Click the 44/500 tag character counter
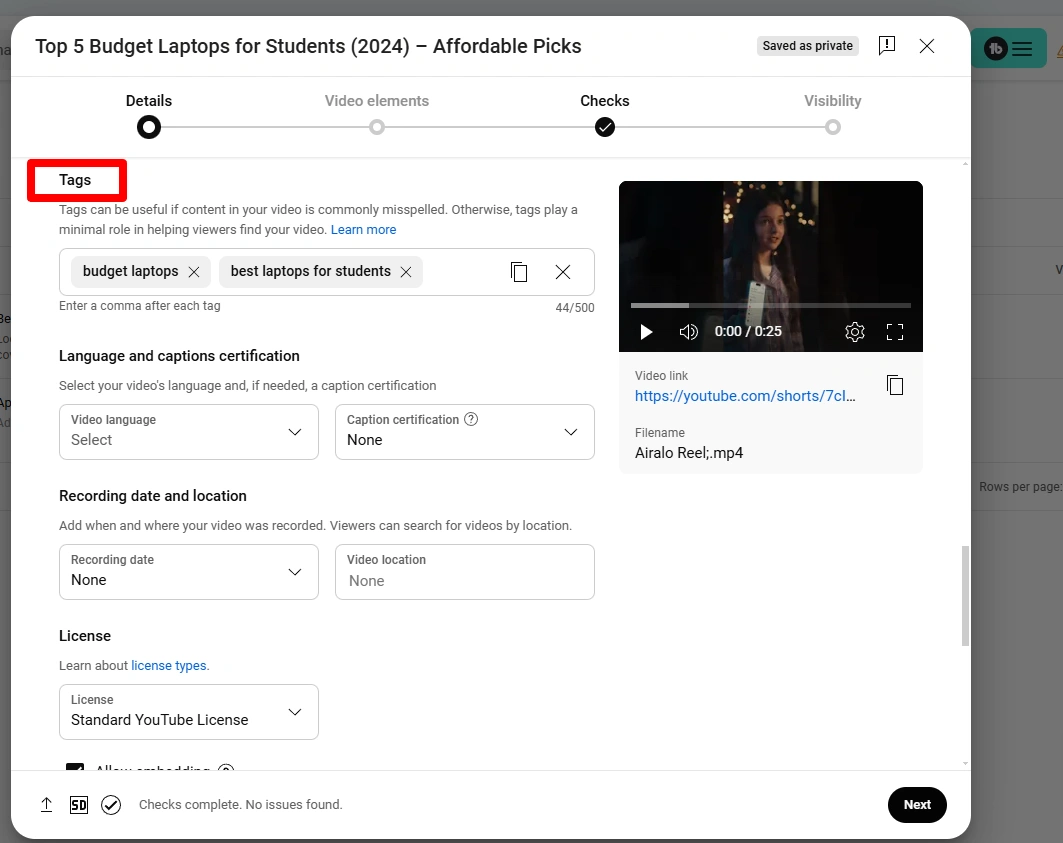 click(x=574, y=307)
